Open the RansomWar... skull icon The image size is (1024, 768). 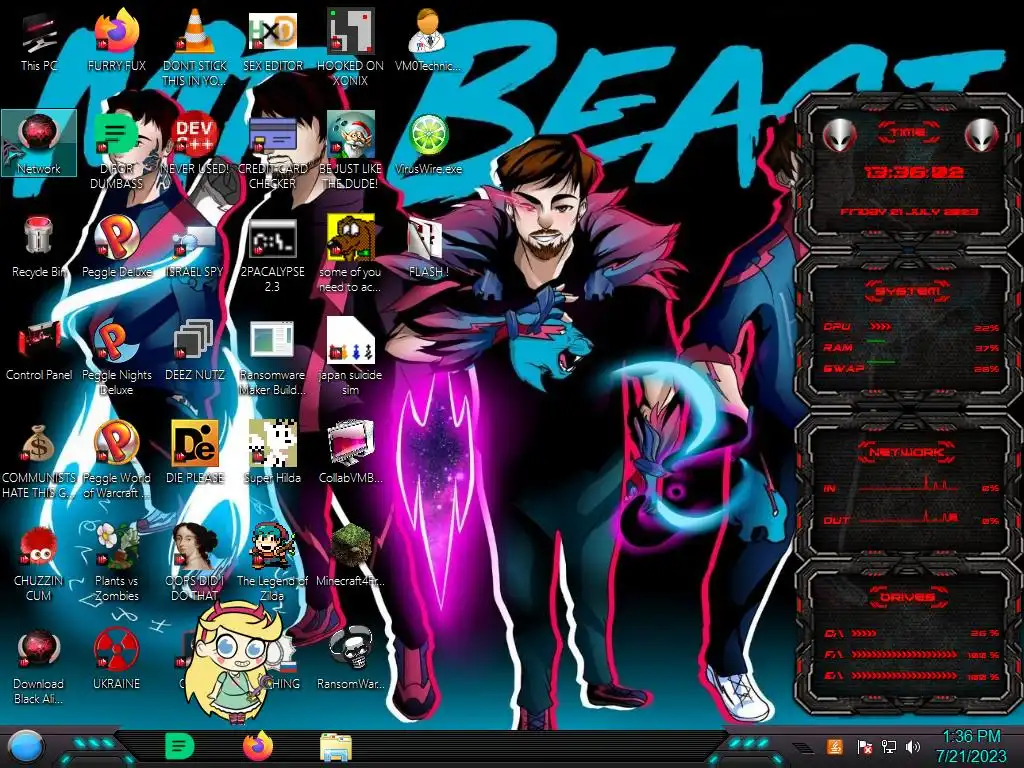pyautogui.click(x=351, y=658)
